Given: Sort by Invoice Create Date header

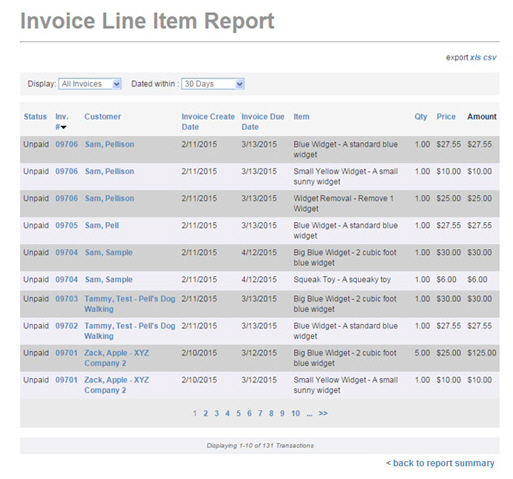Looking at the screenshot, I should (x=208, y=122).
